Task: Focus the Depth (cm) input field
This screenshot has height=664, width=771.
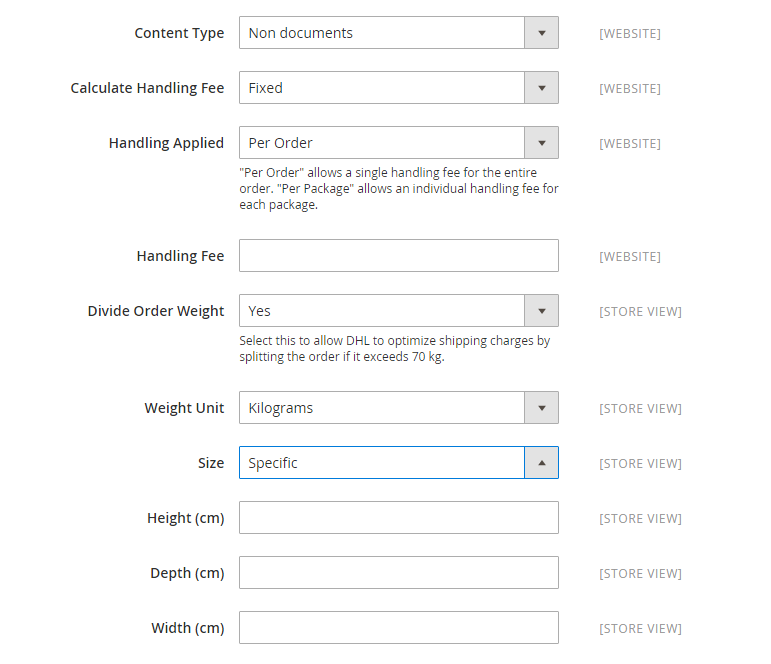Action: [399, 573]
